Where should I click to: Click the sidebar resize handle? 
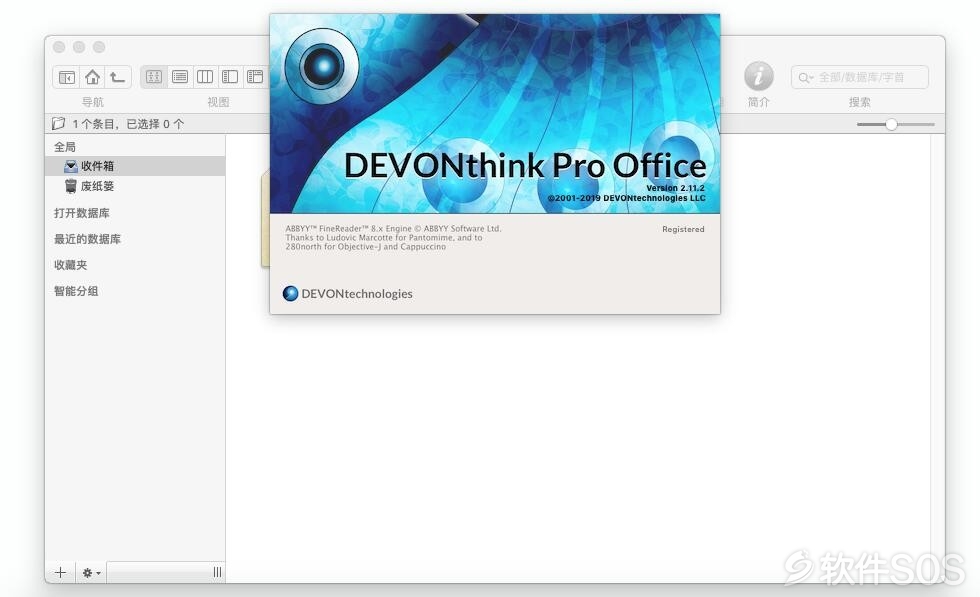coord(218,572)
